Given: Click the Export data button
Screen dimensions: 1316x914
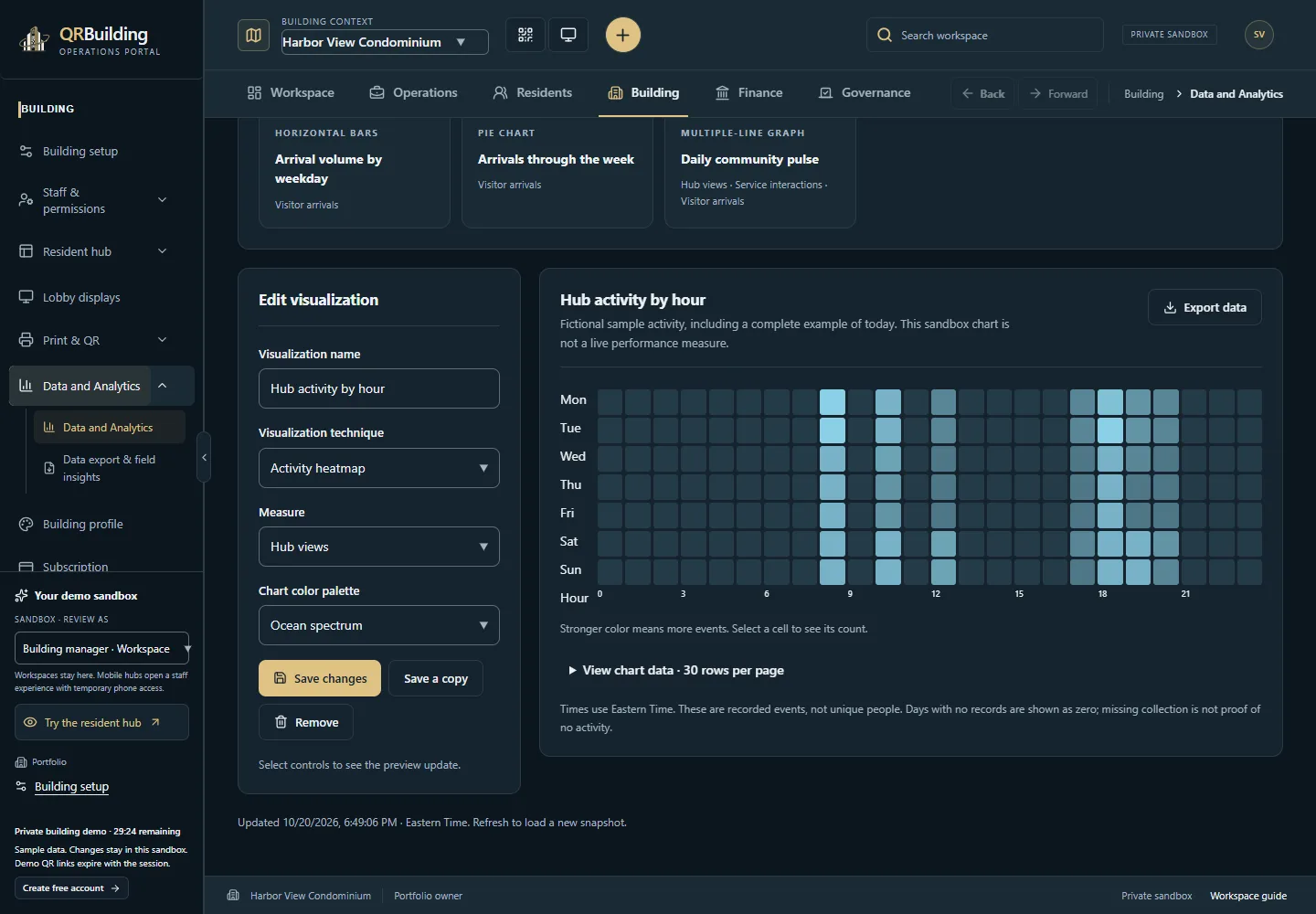Looking at the screenshot, I should 1205,307.
